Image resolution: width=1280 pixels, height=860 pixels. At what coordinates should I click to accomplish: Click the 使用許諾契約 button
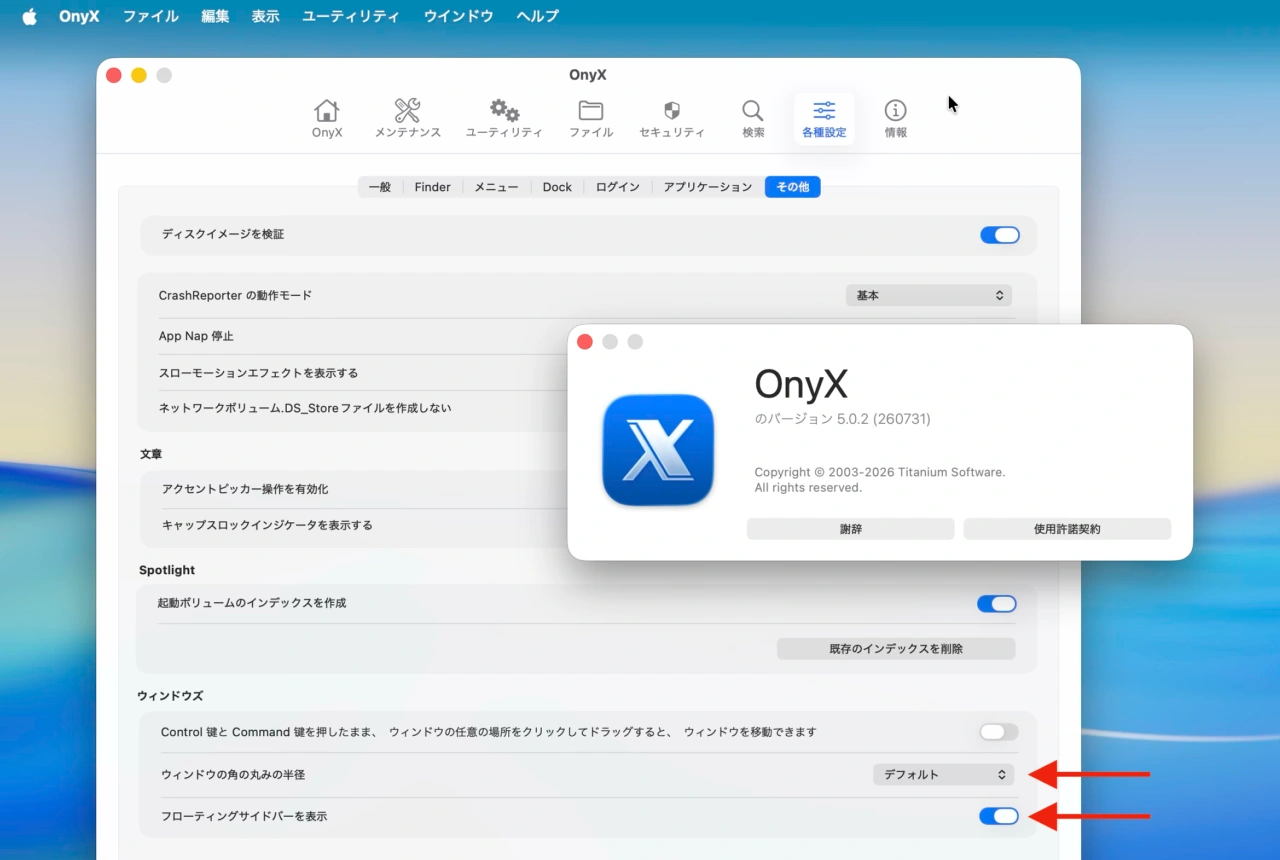coord(1067,529)
